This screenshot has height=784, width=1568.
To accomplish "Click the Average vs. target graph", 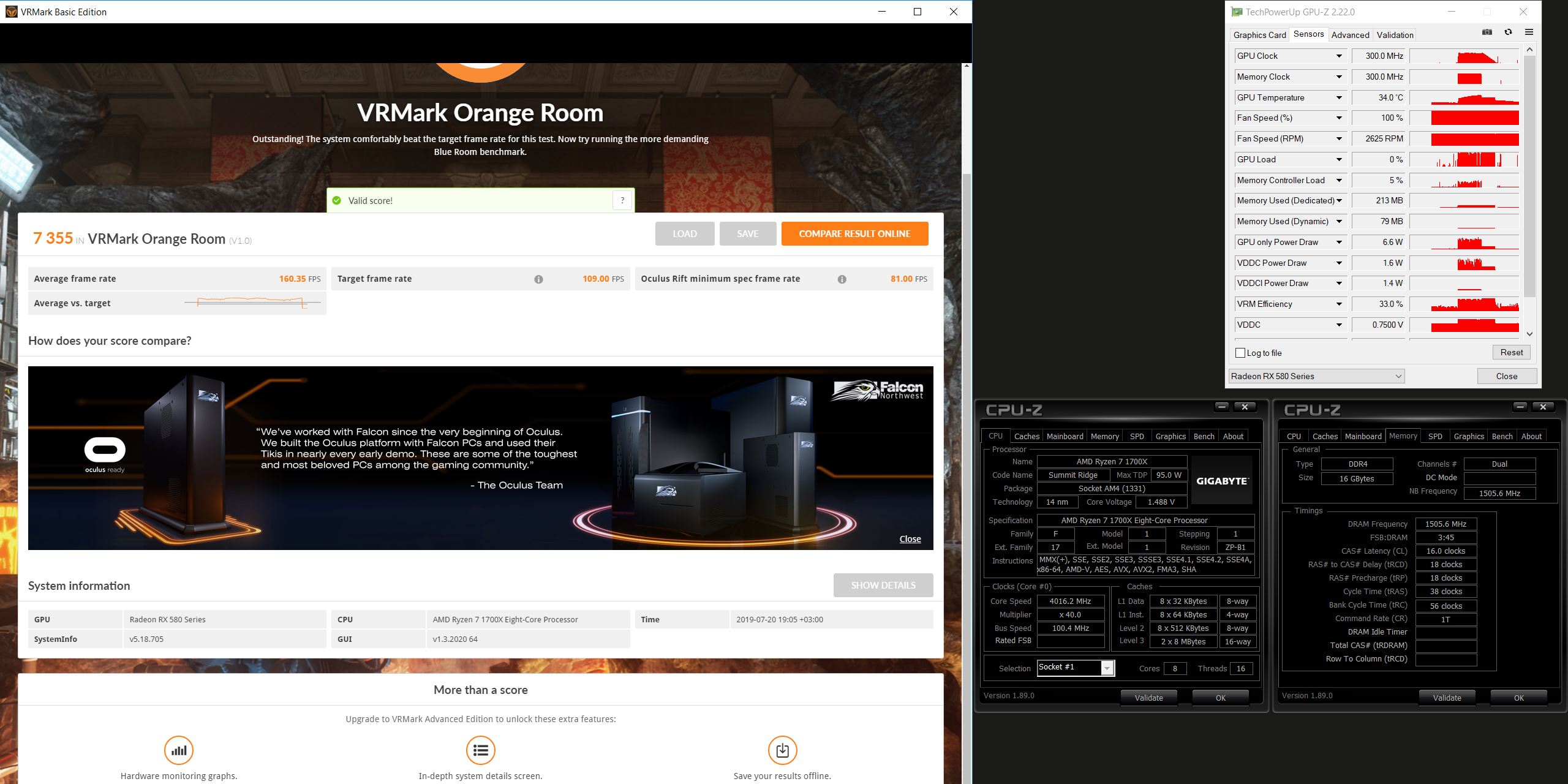I will click(252, 303).
